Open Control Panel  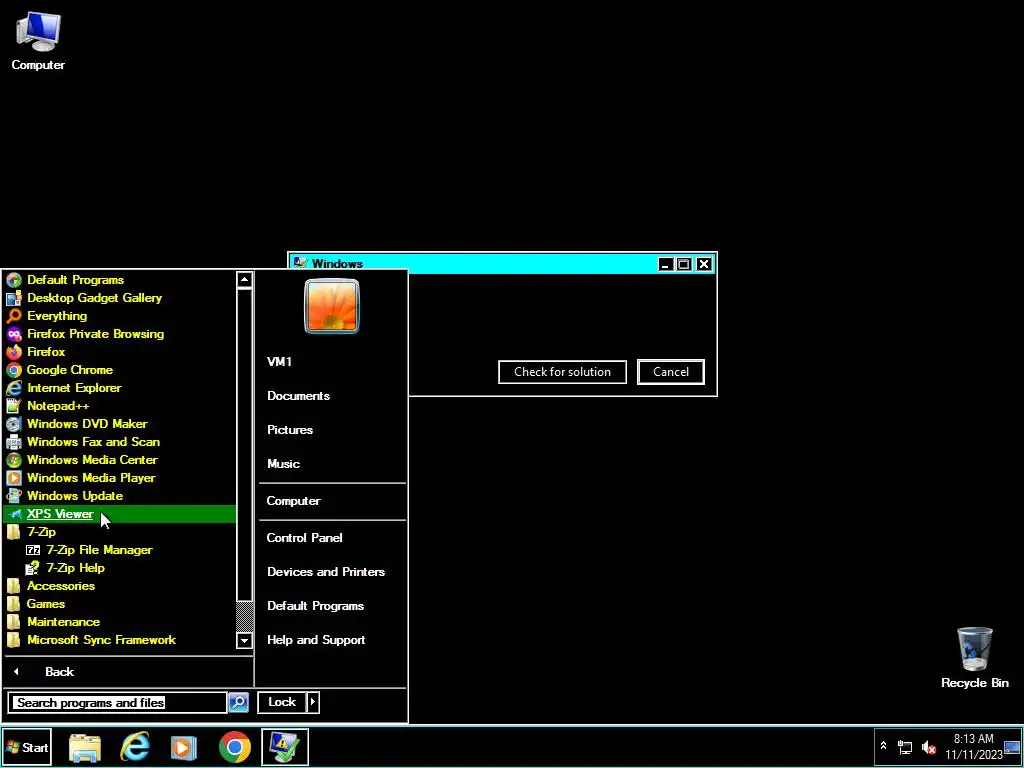click(332, 537)
